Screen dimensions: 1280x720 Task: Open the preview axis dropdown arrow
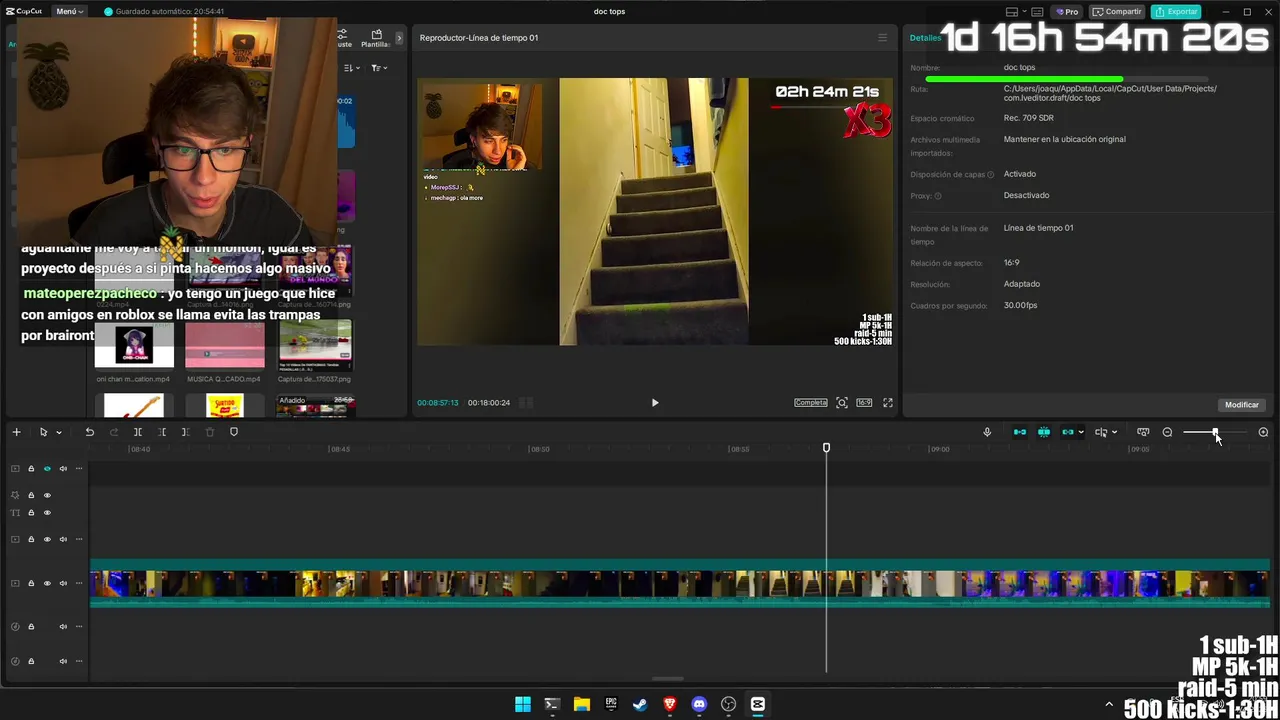pyautogui.click(x=1114, y=432)
